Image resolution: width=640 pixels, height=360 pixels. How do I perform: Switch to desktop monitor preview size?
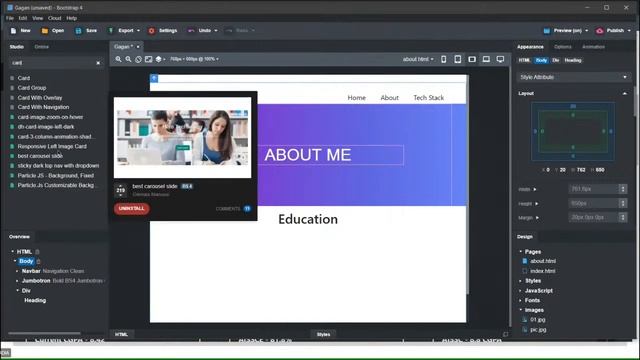coord(500,59)
